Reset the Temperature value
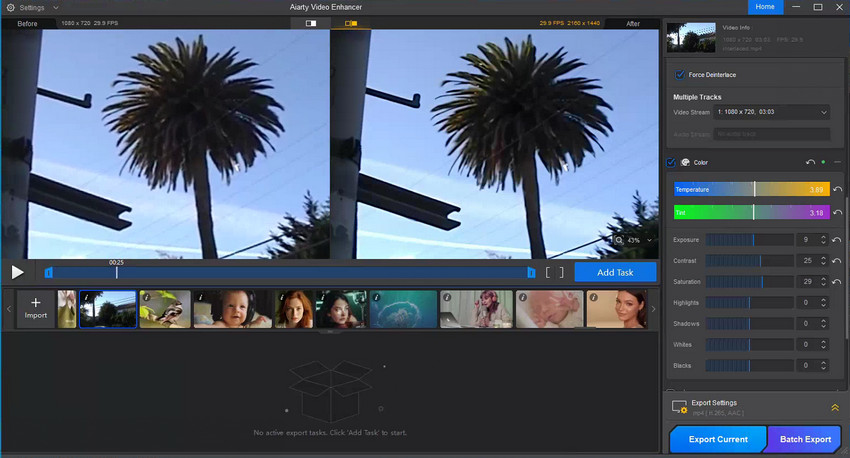The image size is (850, 458). pos(838,189)
